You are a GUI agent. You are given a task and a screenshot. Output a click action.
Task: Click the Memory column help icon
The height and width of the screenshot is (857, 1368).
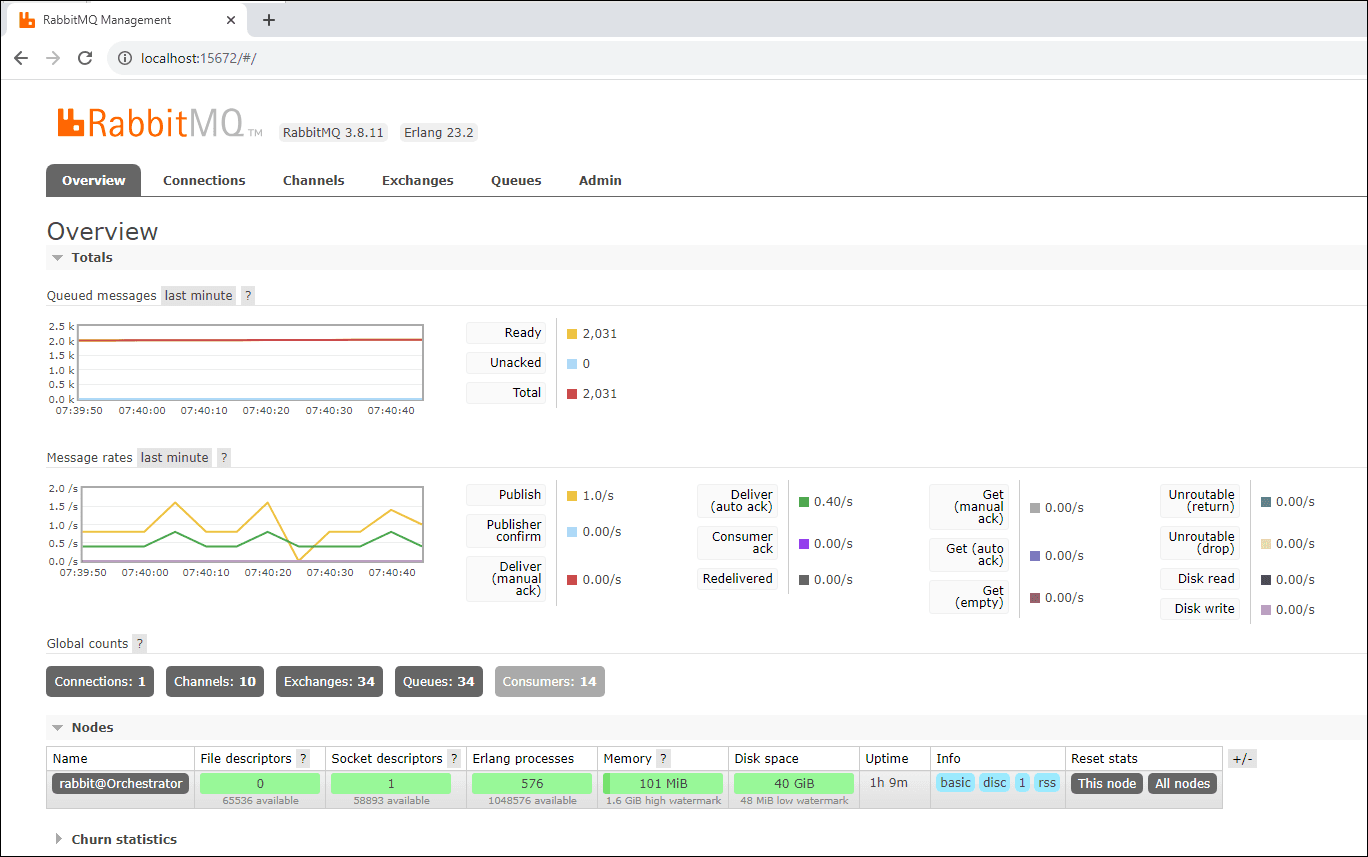[663, 759]
